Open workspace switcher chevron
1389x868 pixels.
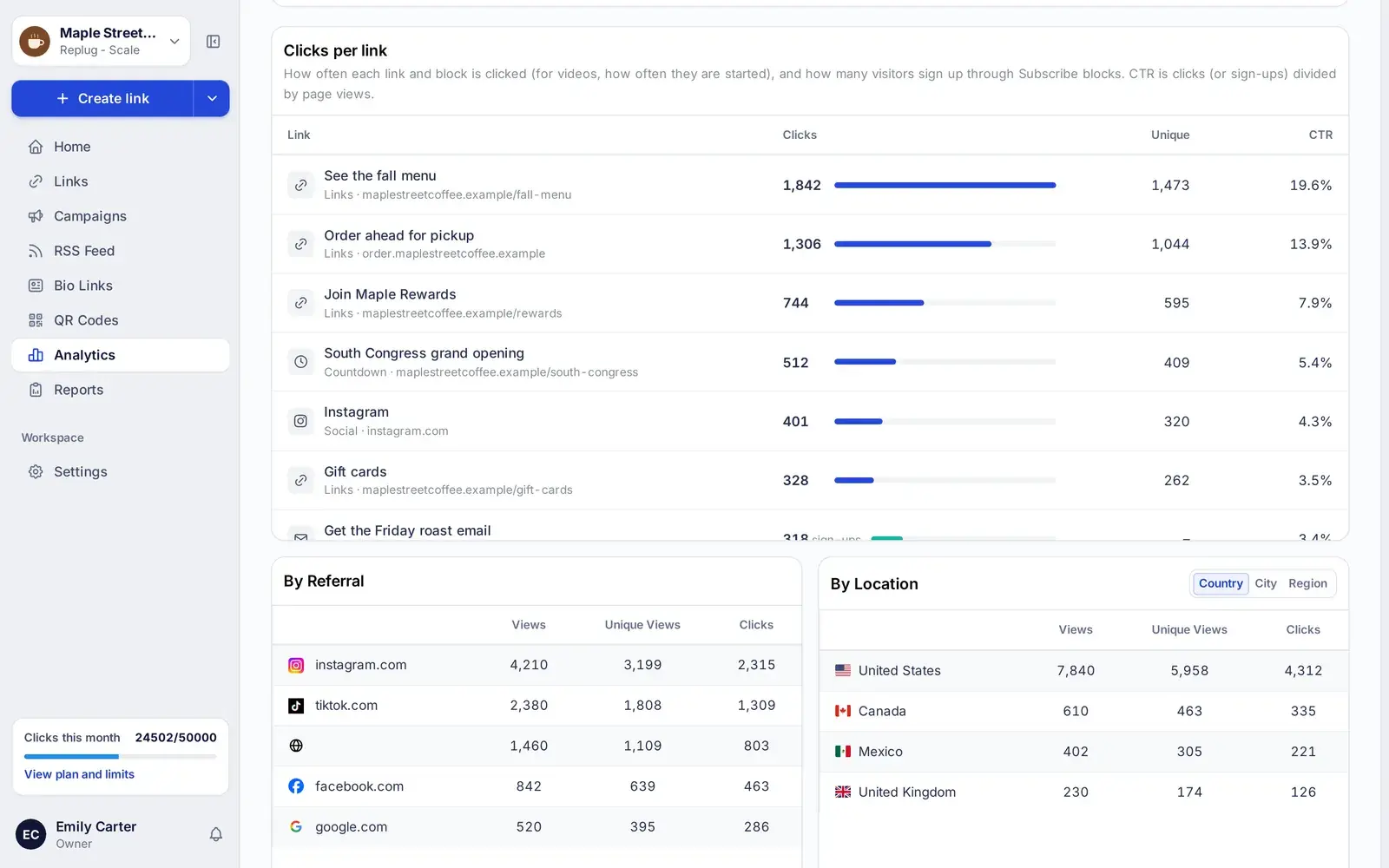pyautogui.click(x=174, y=41)
